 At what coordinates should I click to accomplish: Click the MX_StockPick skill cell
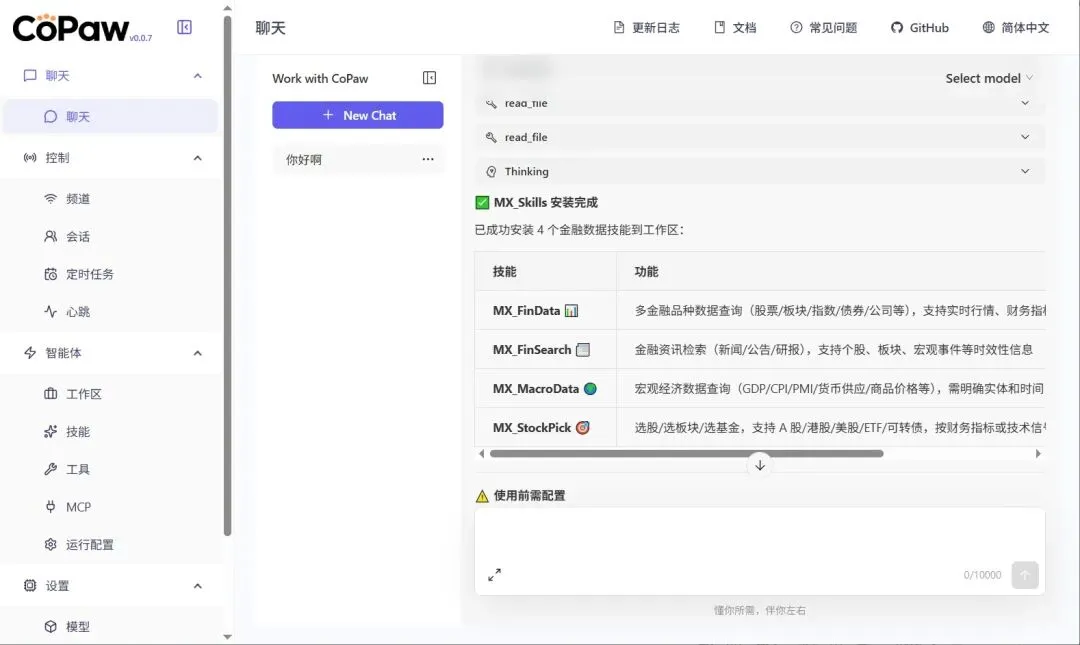[546, 427]
